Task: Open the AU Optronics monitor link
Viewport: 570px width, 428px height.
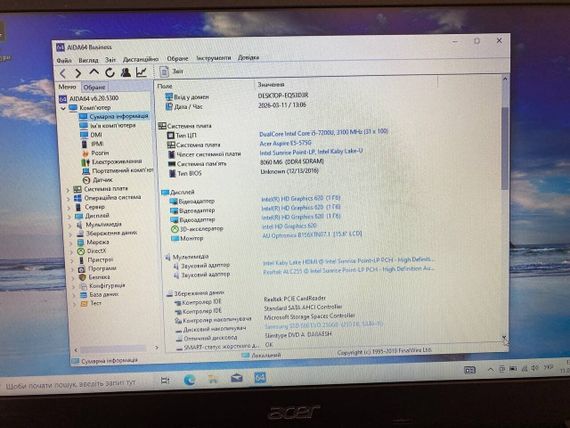Action: pos(312,235)
